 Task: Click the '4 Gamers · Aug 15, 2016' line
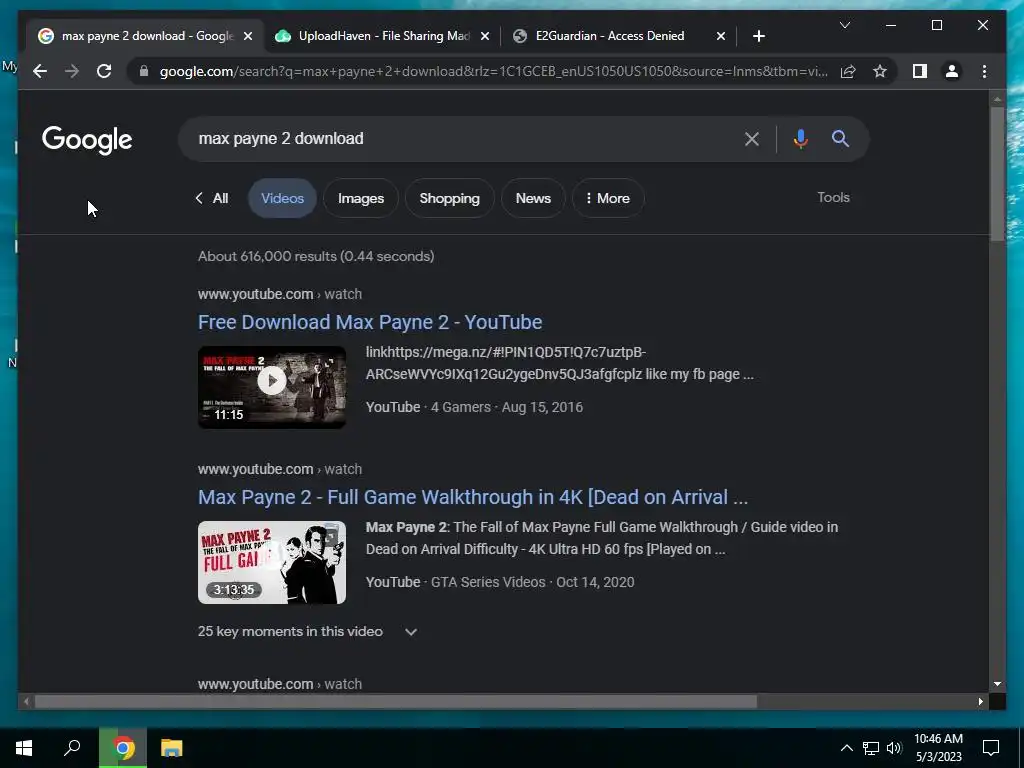pos(507,407)
